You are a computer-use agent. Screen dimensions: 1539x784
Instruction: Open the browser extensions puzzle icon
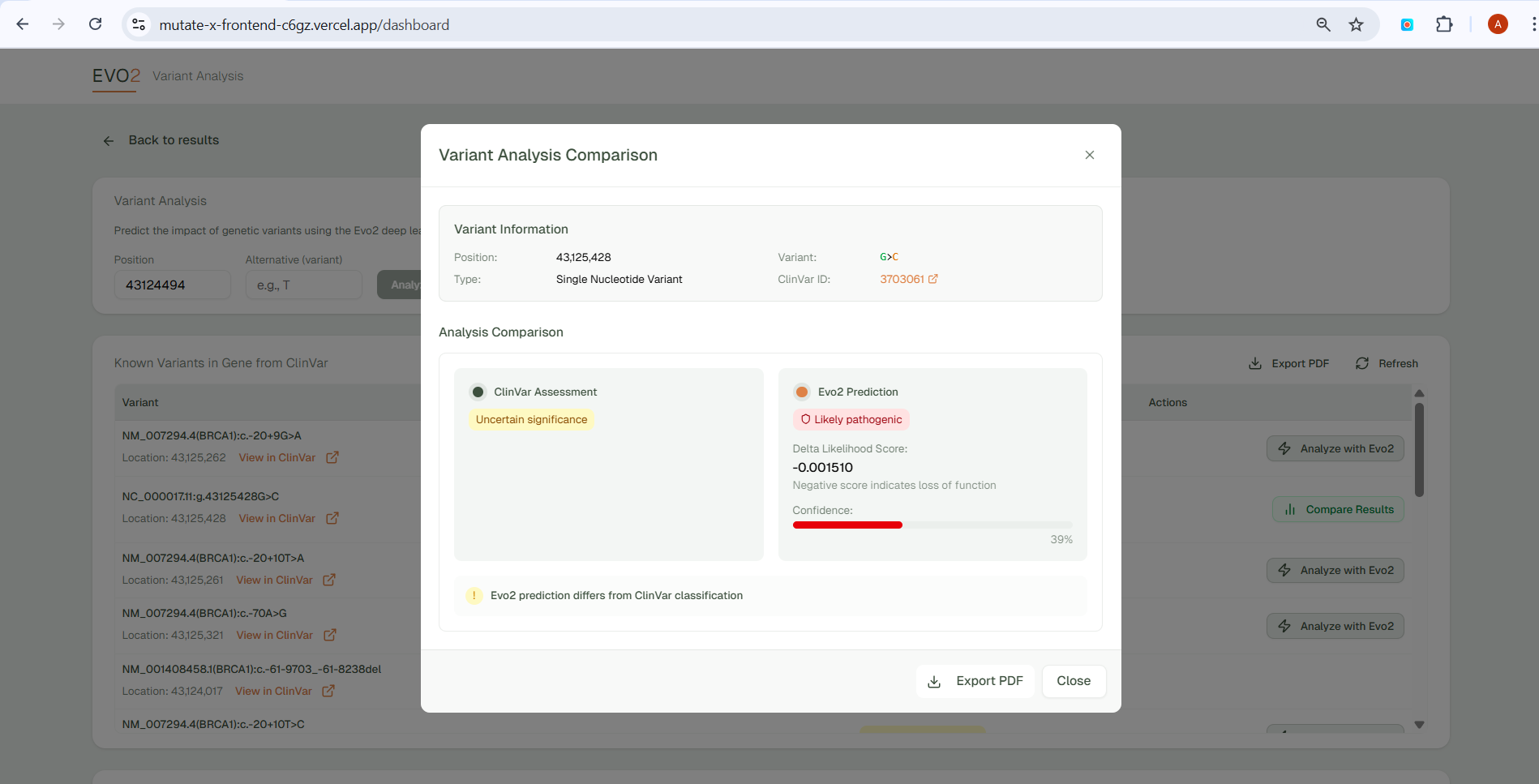(x=1444, y=25)
